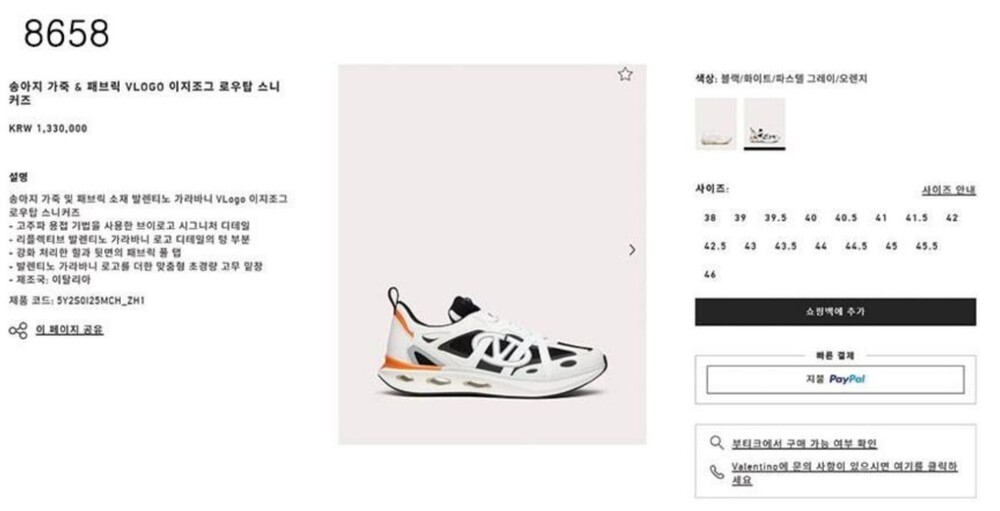This screenshot has height=511, width=1000.
Task: Choose size 46
Action: 710,274
